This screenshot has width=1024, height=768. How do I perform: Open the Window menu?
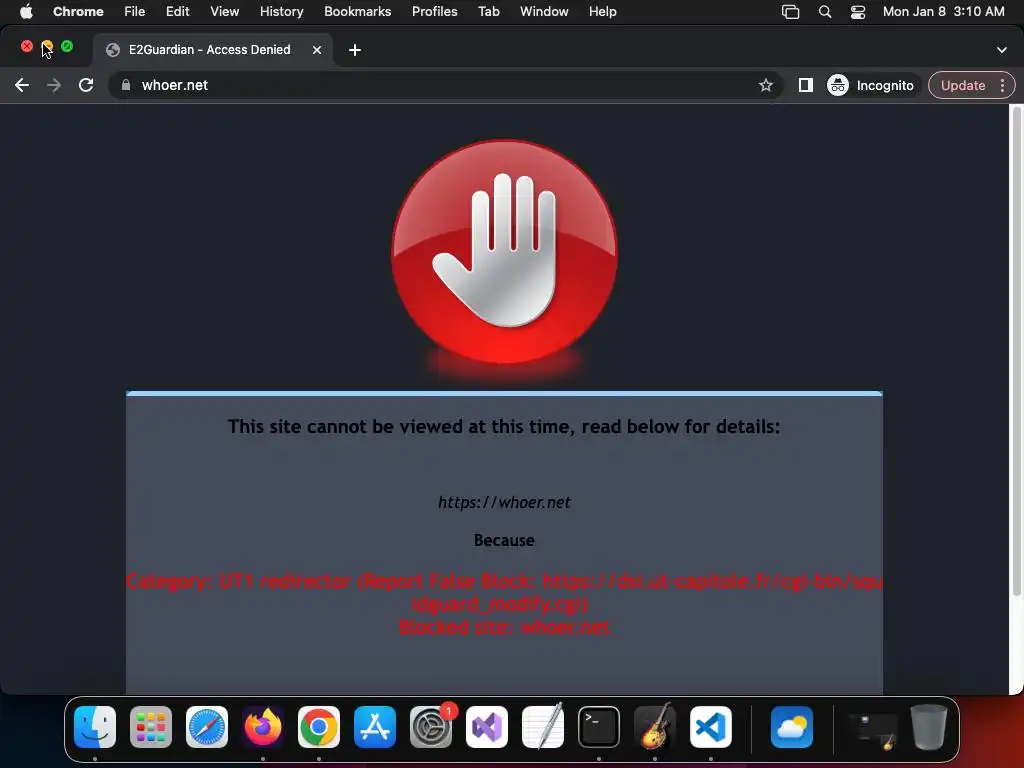tap(544, 12)
